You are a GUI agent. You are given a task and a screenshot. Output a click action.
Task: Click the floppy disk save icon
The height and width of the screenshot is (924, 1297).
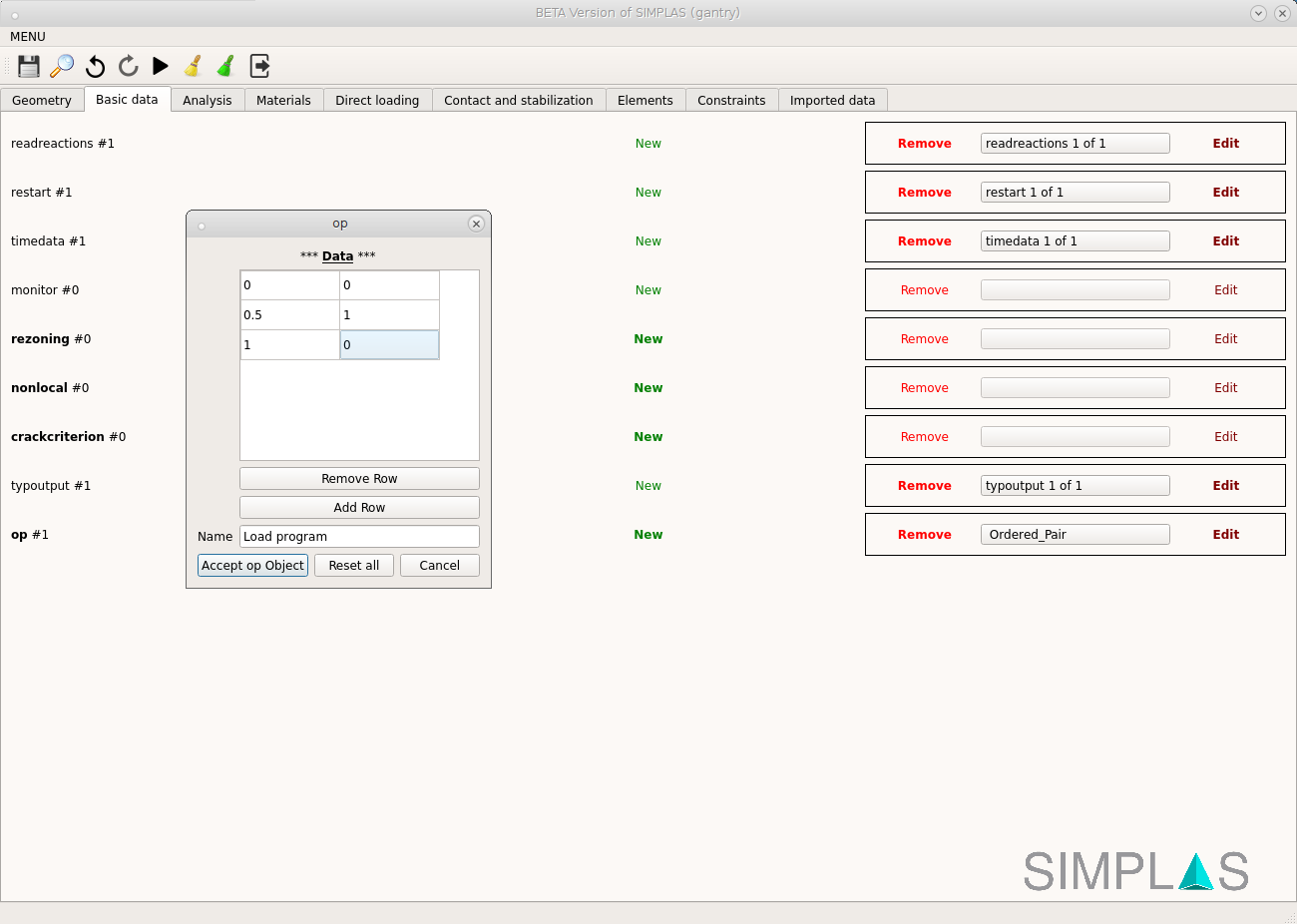pyautogui.click(x=29, y=66)
